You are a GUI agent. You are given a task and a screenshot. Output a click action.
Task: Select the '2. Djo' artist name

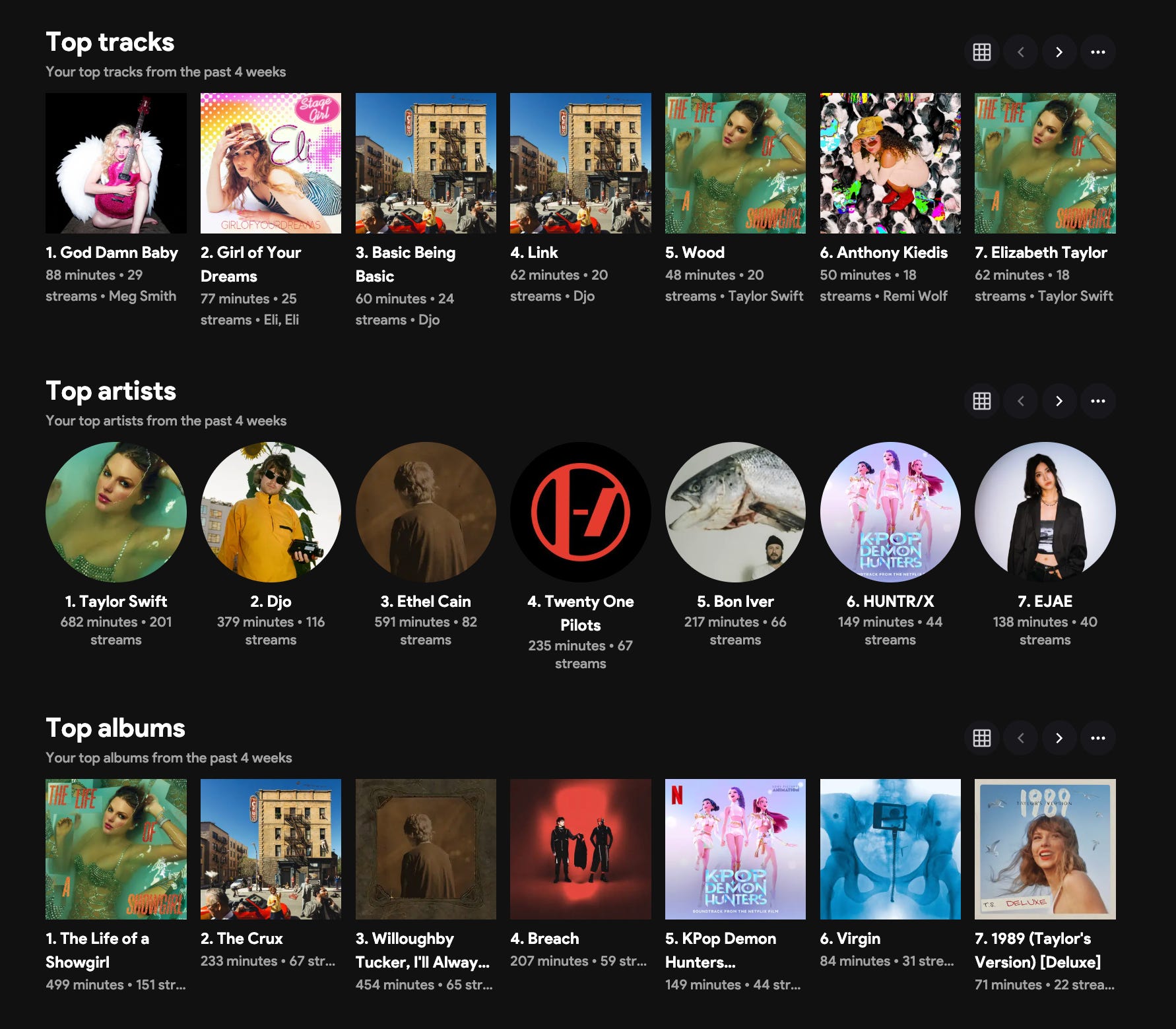click(271, 602)
